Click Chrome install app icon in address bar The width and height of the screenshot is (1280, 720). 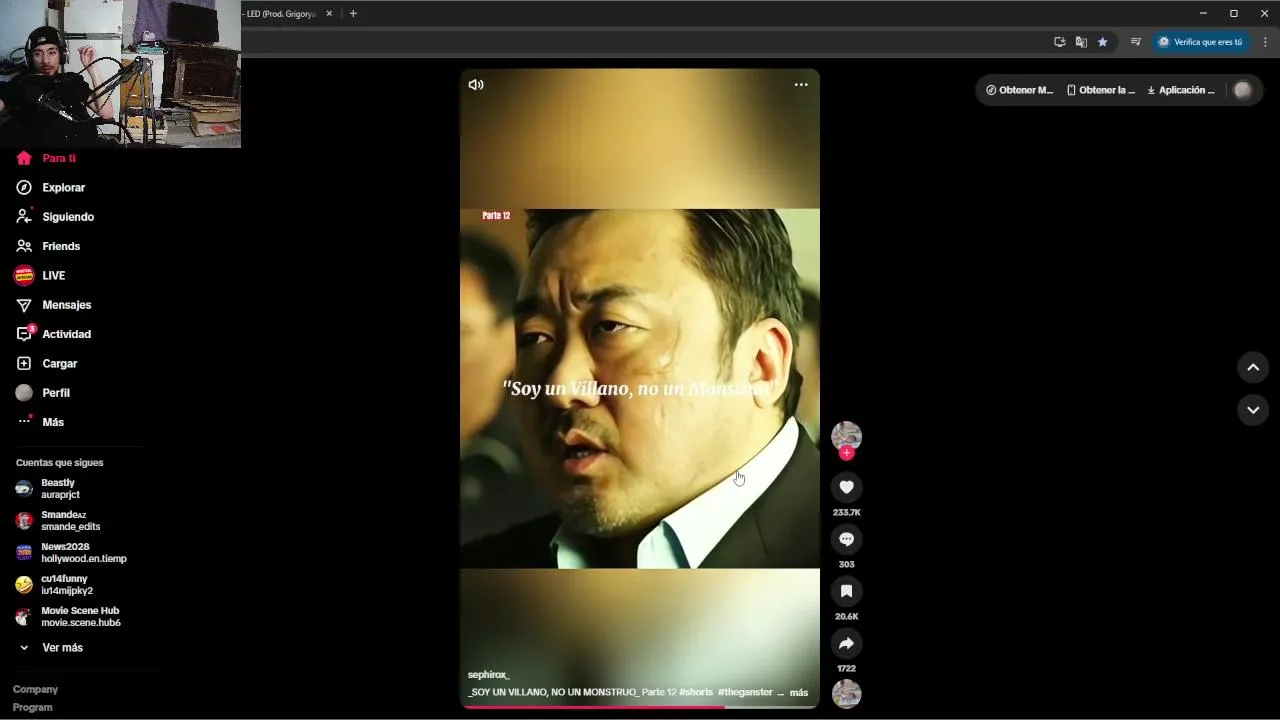[1060, 42]
